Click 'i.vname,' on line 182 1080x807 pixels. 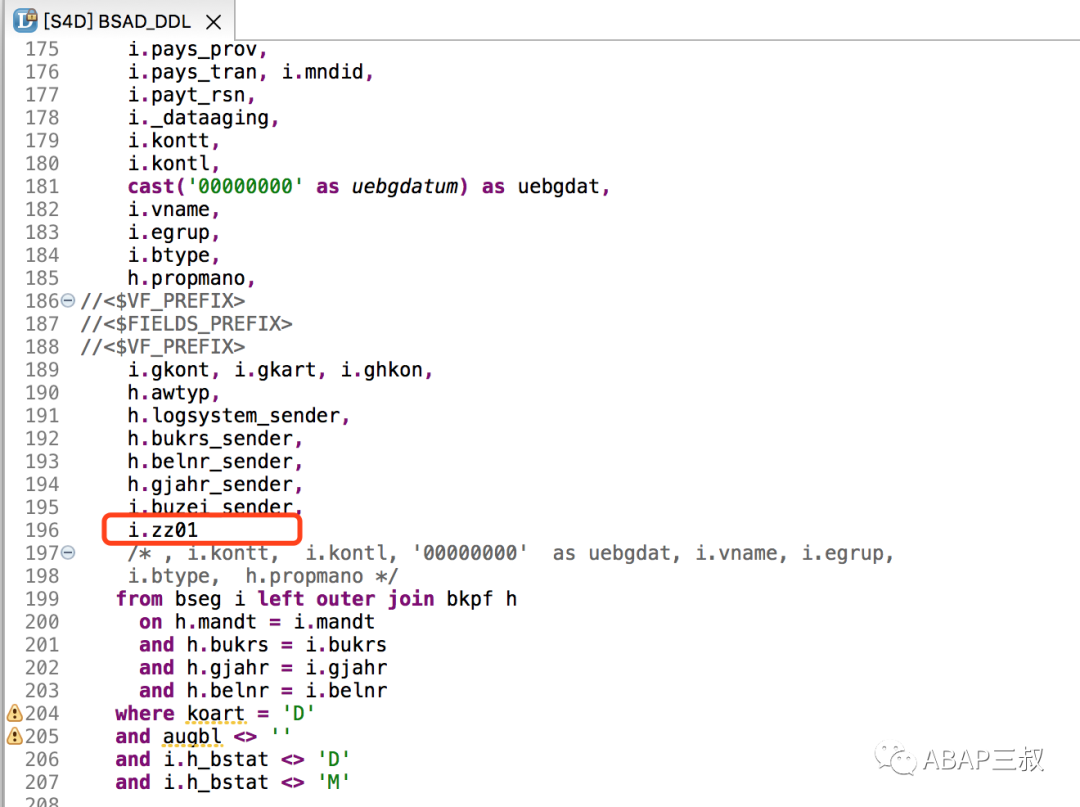[174, 209]
